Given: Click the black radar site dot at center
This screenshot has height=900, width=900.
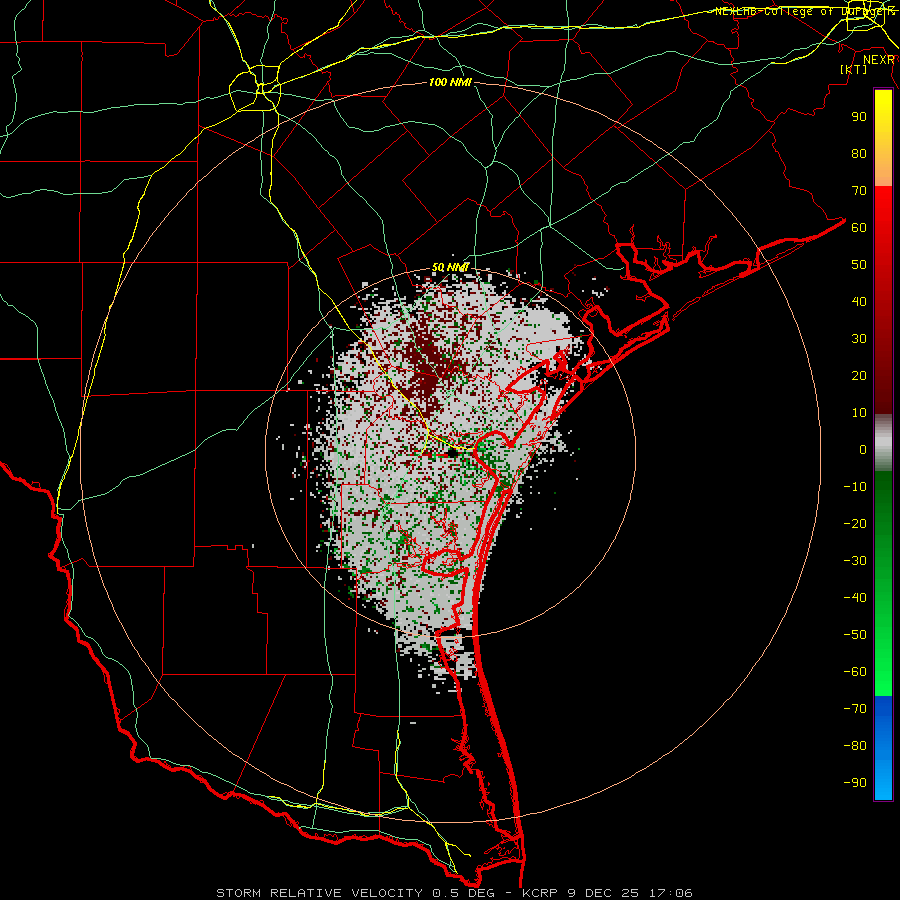Looking at the screenshot, I should 452,453.
